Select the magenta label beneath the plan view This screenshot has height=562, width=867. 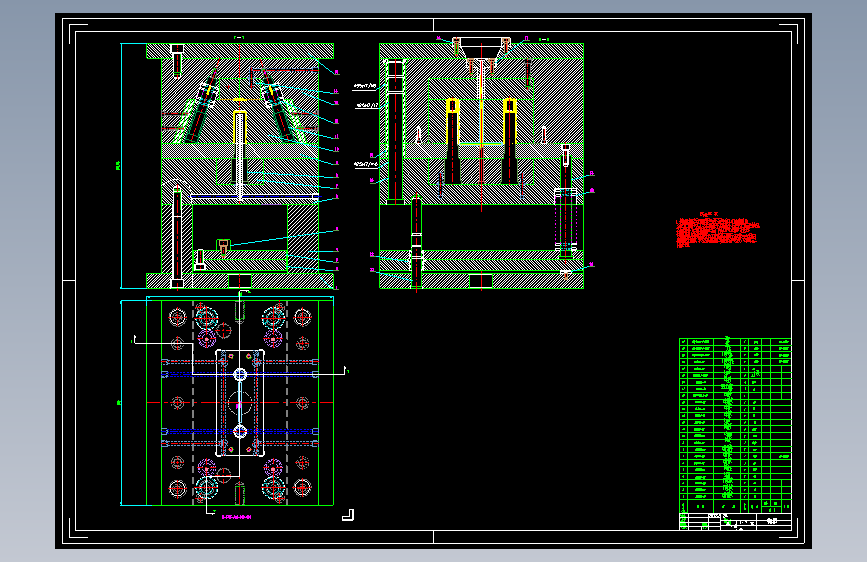237,517
